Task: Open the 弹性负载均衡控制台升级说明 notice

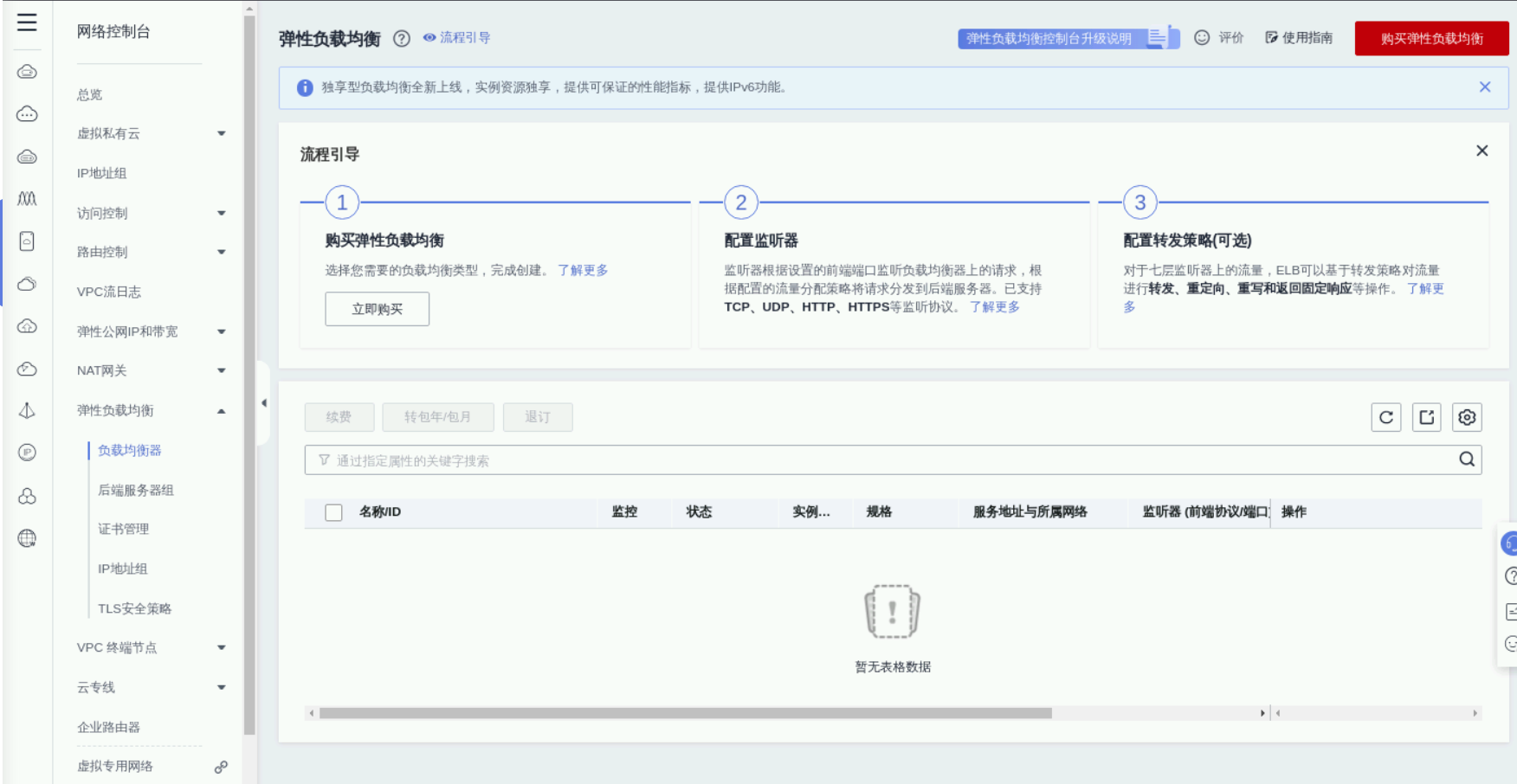Action: 1068,38
